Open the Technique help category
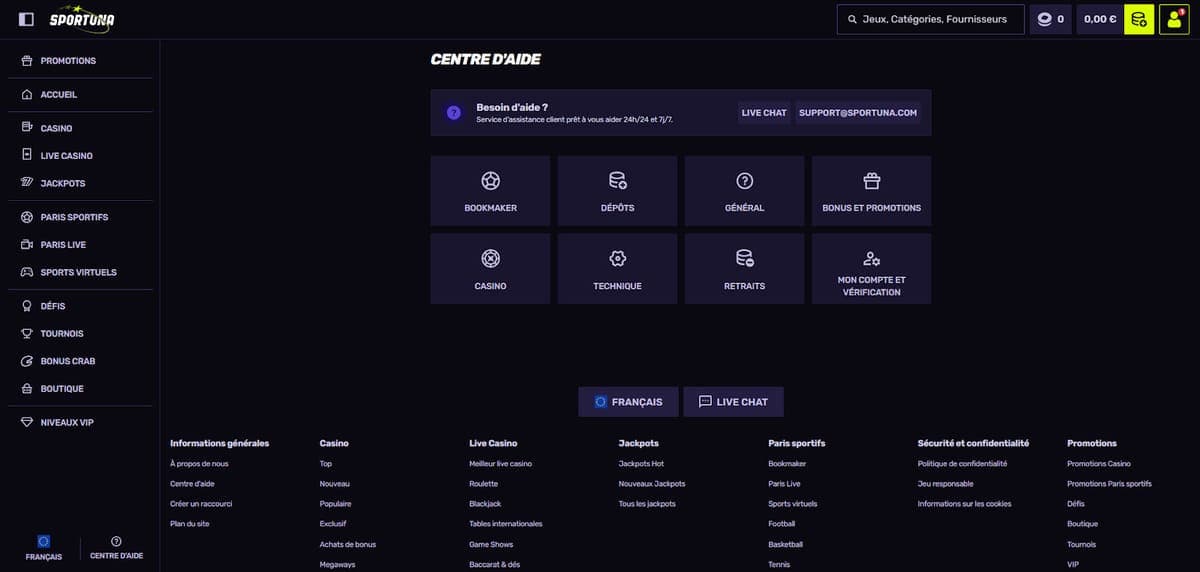 pos(617,268)
